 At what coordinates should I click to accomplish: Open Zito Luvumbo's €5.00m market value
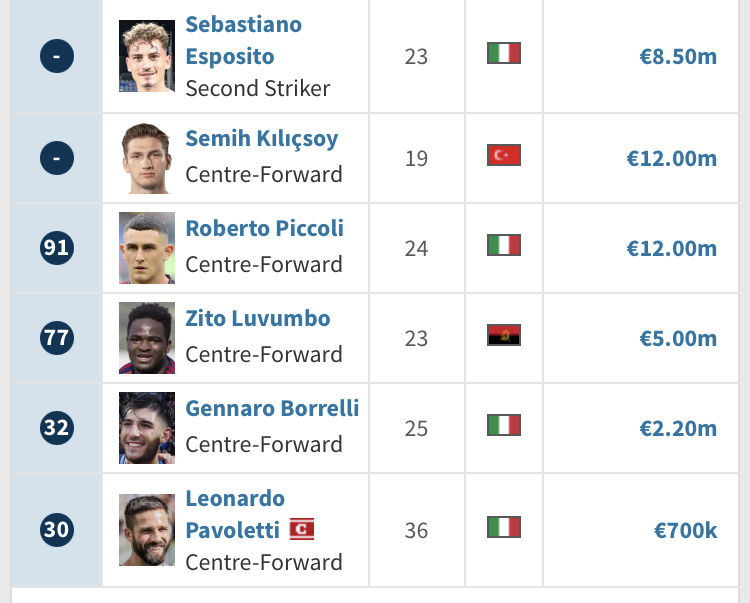point(678,339)
